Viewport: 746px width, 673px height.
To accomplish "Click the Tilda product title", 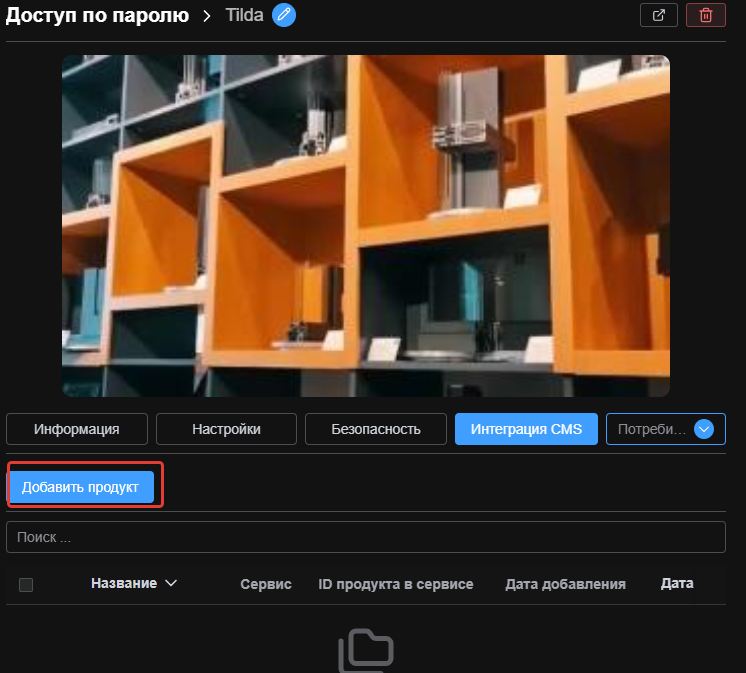I will click(x=245, y=15).
